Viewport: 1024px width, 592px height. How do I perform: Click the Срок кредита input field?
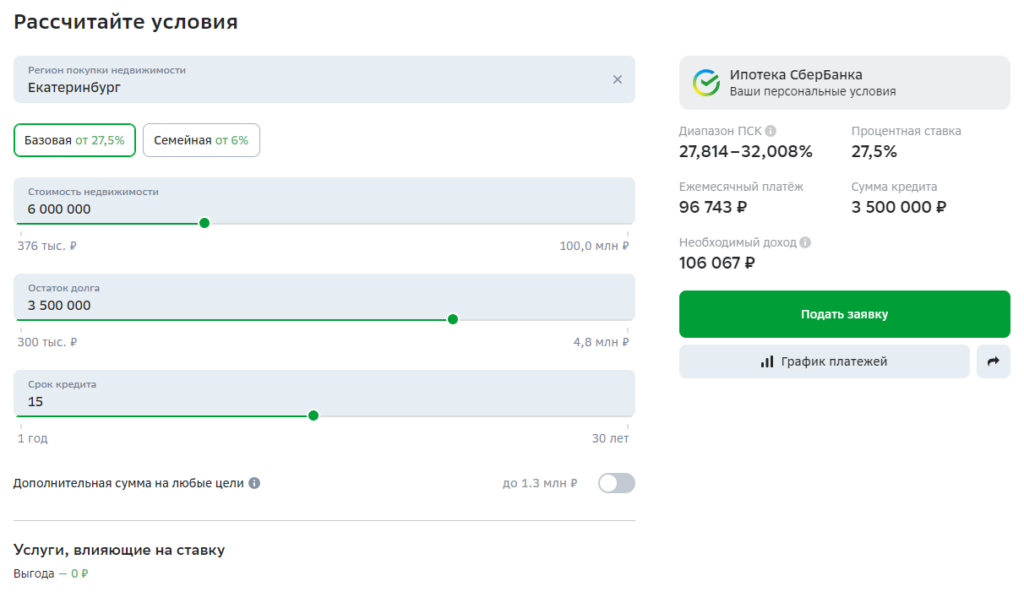(x=300, y=401)
